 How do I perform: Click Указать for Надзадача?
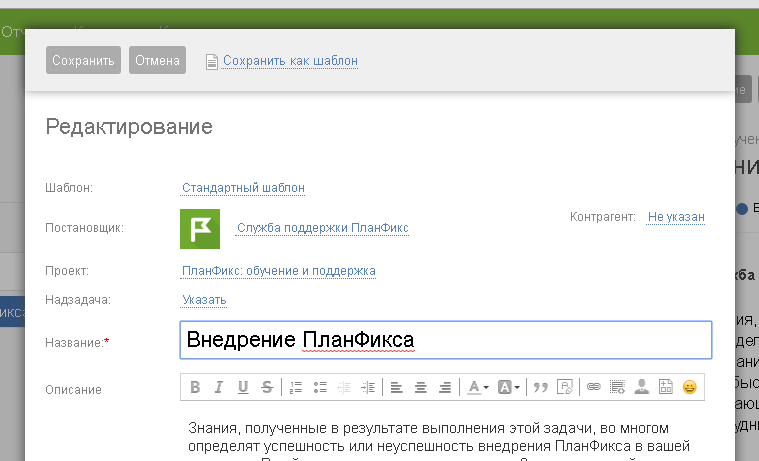click(x=204, y=300)
